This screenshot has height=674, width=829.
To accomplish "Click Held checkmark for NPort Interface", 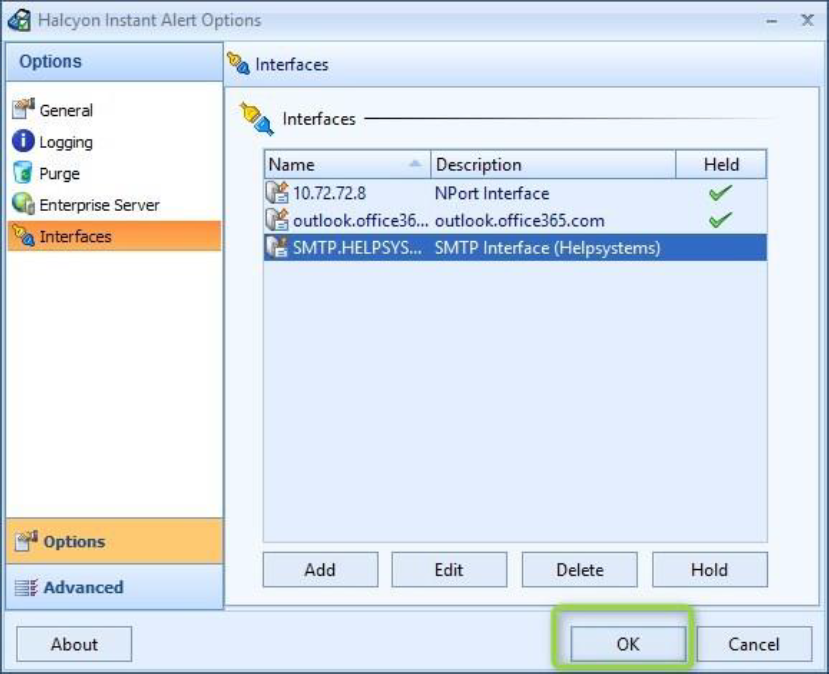I will (720, 193).
